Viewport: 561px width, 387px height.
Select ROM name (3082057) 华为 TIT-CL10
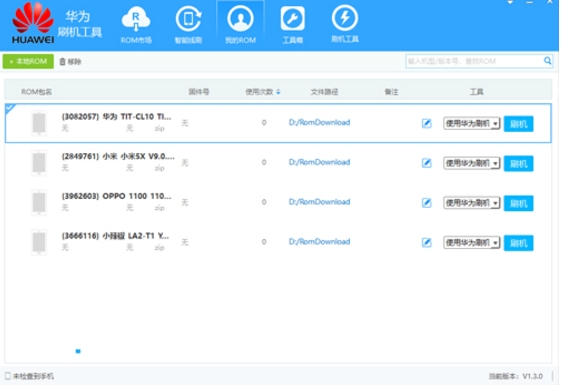tap(117, 117)
